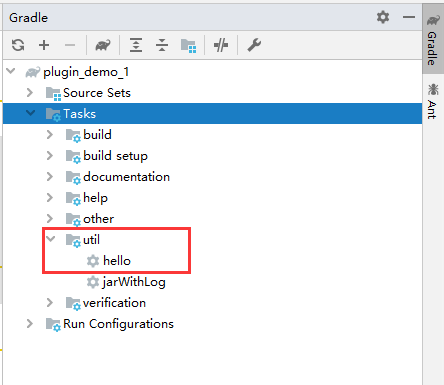Collapse the Tasks node

(x=30, y=113)
